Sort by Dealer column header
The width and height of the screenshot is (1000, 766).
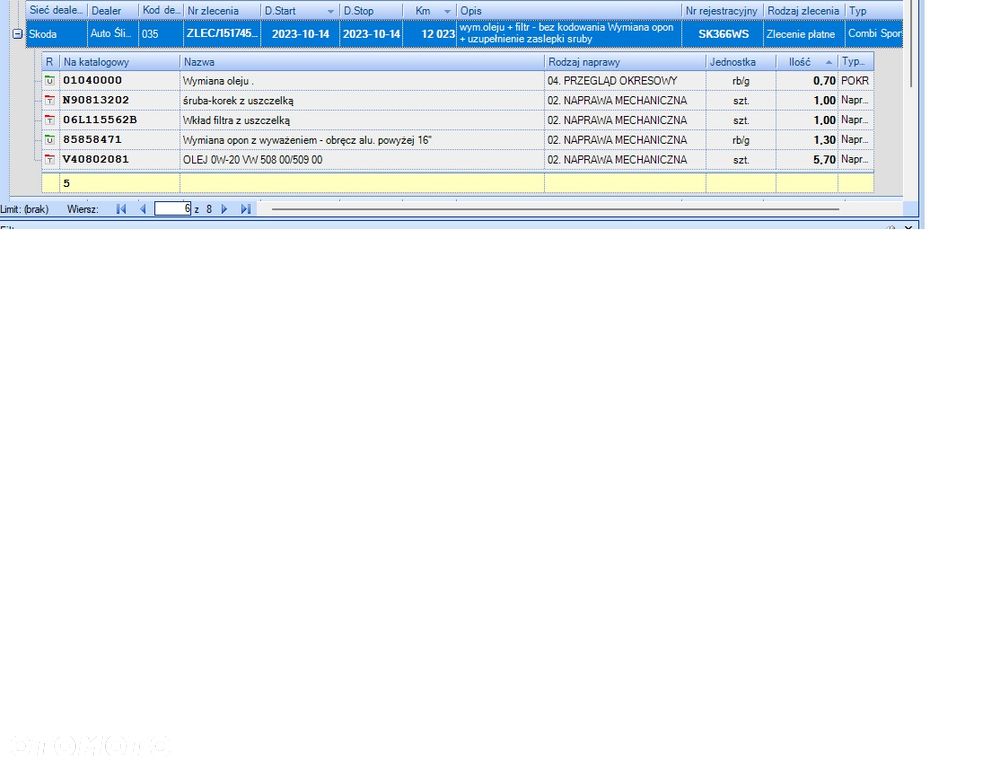coord(113,11)
